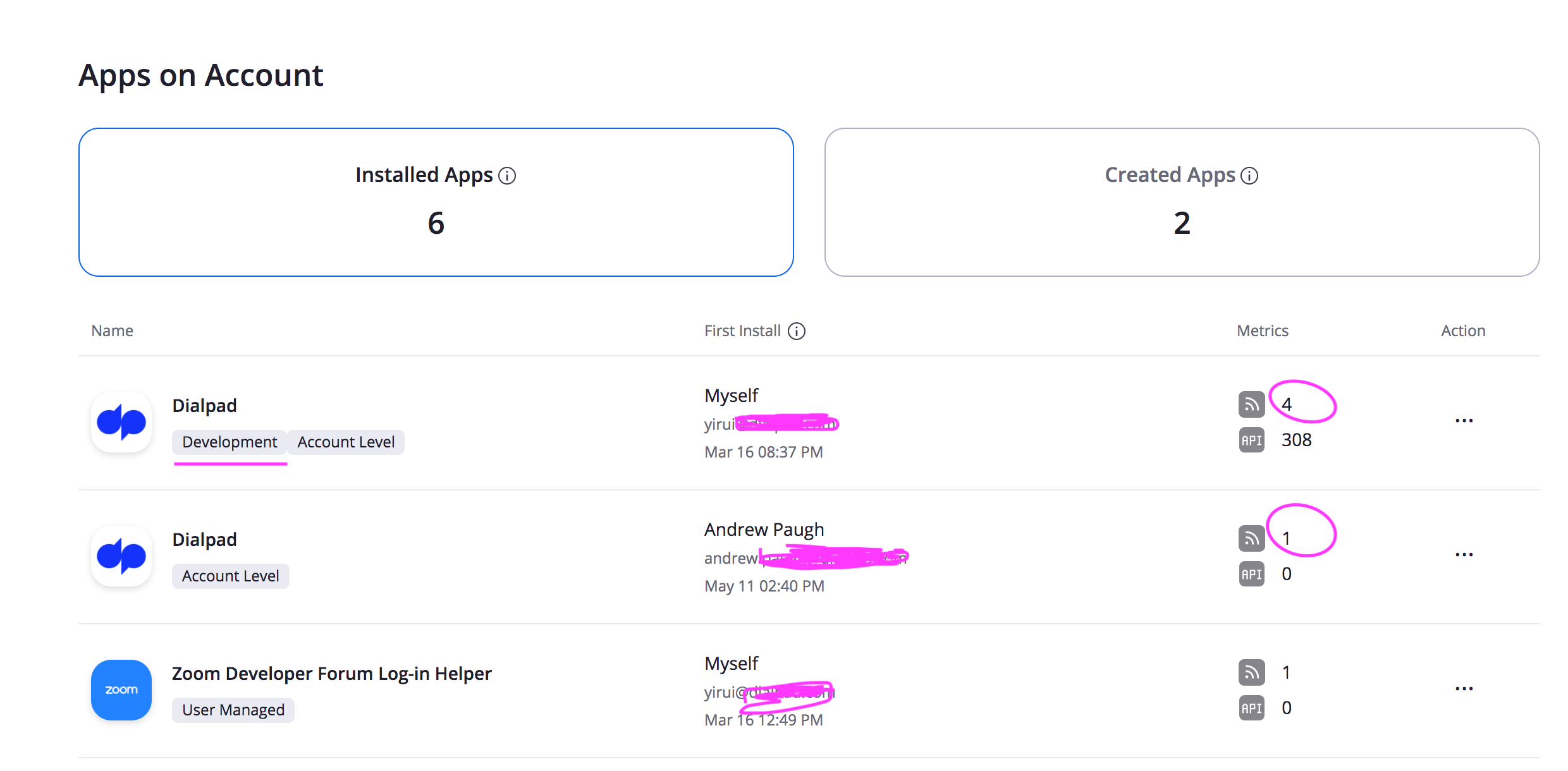Click the Installed Apps info icon
Image resolution: width=1568 pixels, height=771 pixels.
click(x=507, y=176)
